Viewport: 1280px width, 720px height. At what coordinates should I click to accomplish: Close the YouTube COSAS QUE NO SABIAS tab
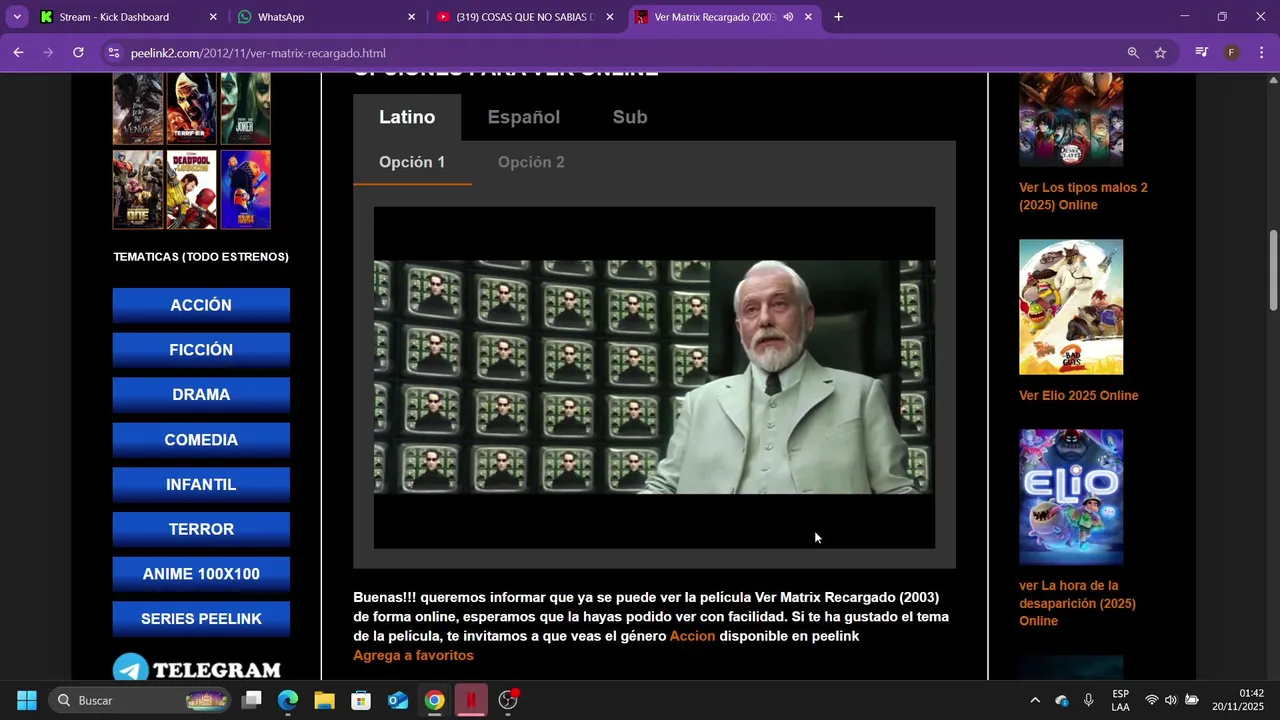[x=610, y=17]
